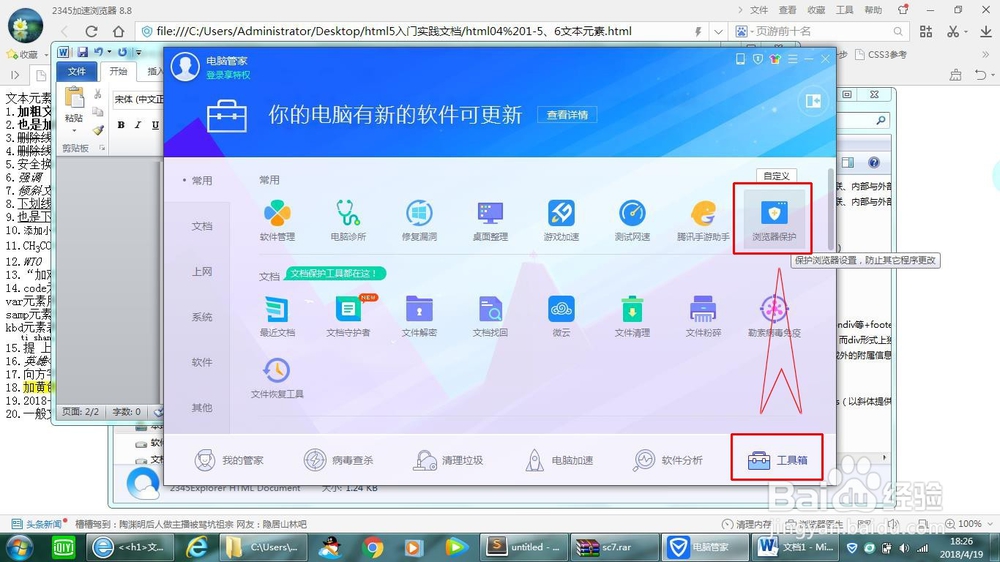This screenshot has width=1000, height=562.
Task: Click the Word save icon
Action: click(x=82, y=52)
